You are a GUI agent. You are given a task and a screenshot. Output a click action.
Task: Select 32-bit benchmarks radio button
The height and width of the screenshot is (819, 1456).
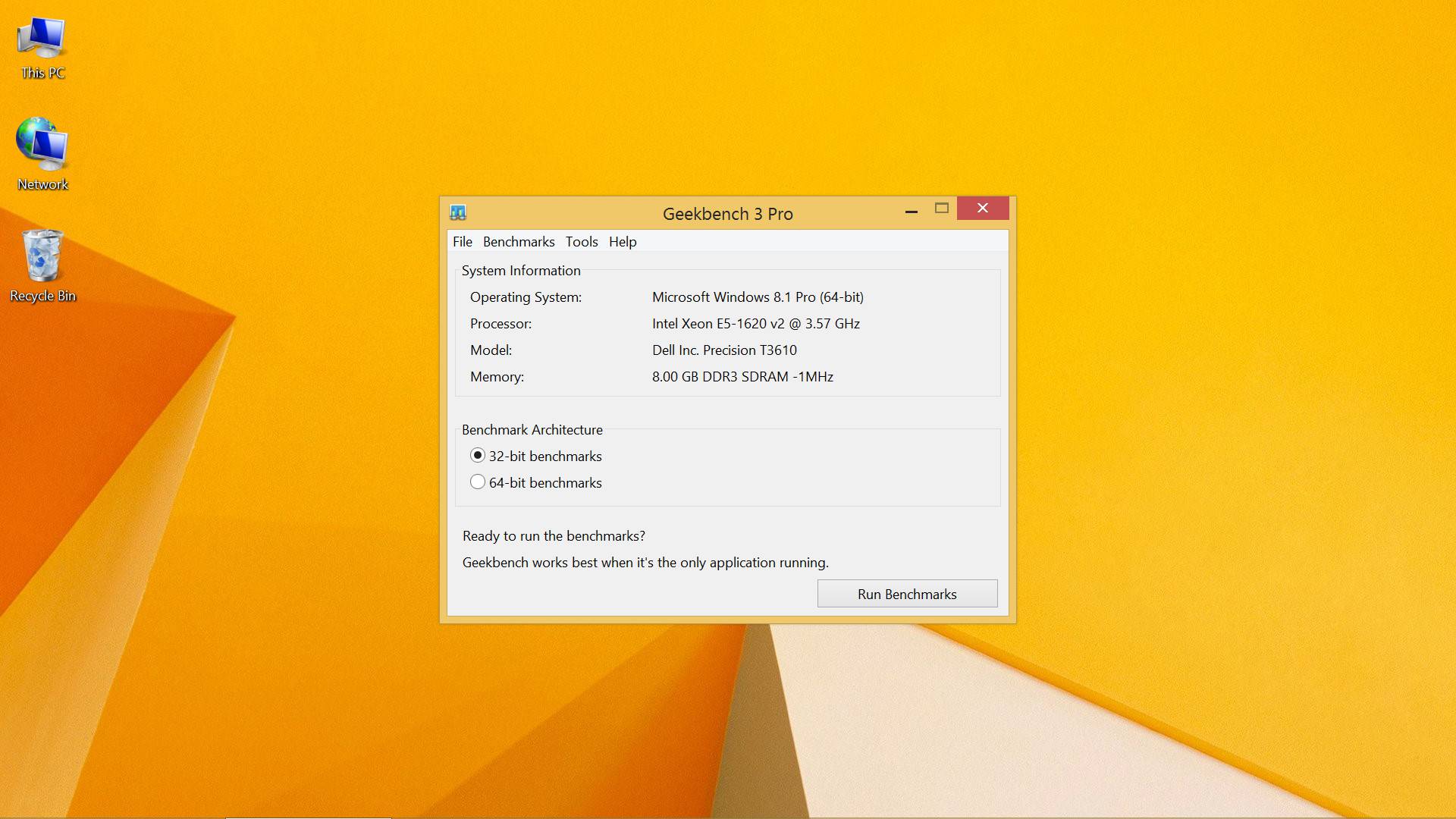click(x=478, y=456)
